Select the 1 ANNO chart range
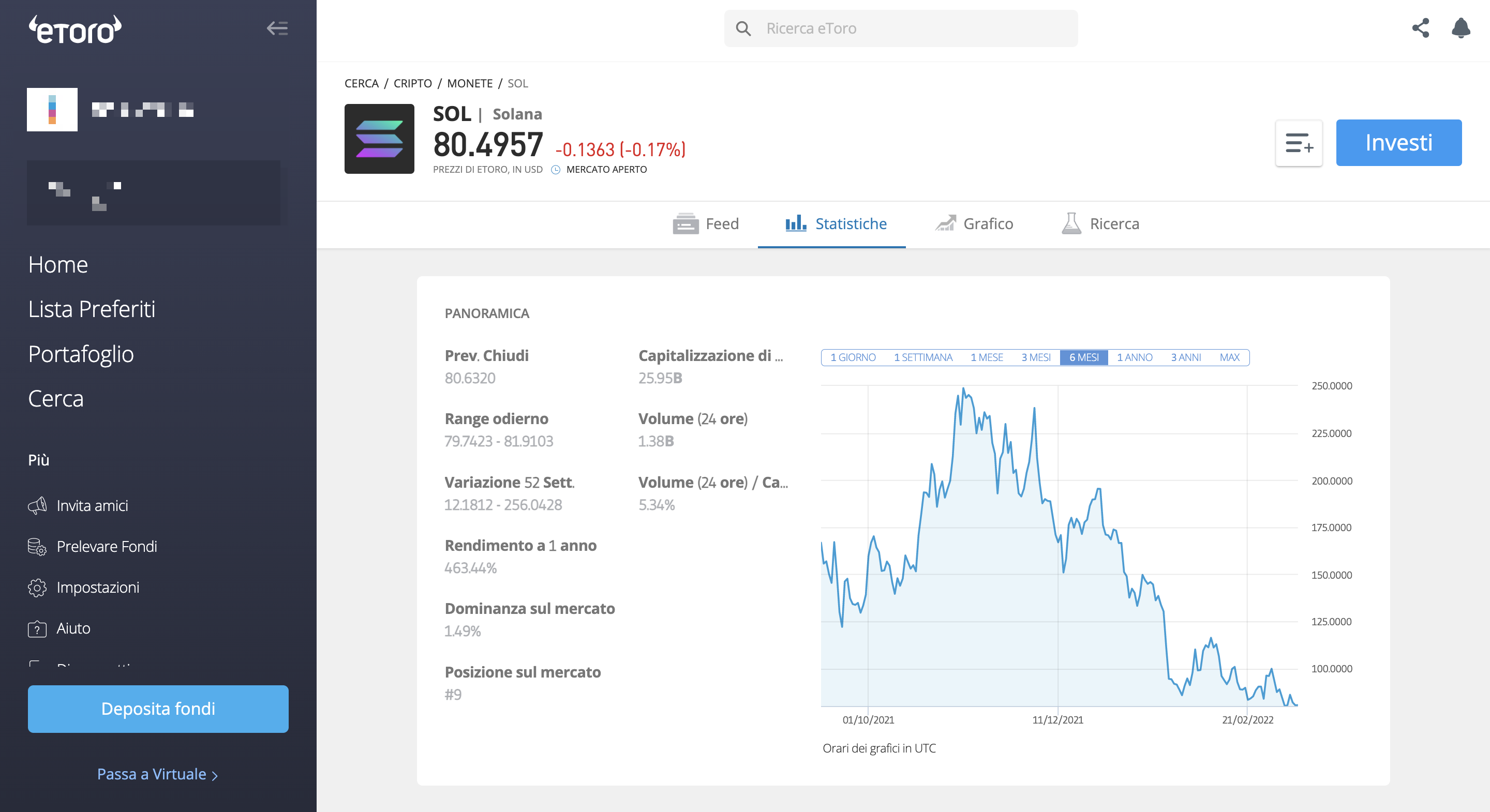Viewport: 1490px width, 812px height. coord(1134,357)
